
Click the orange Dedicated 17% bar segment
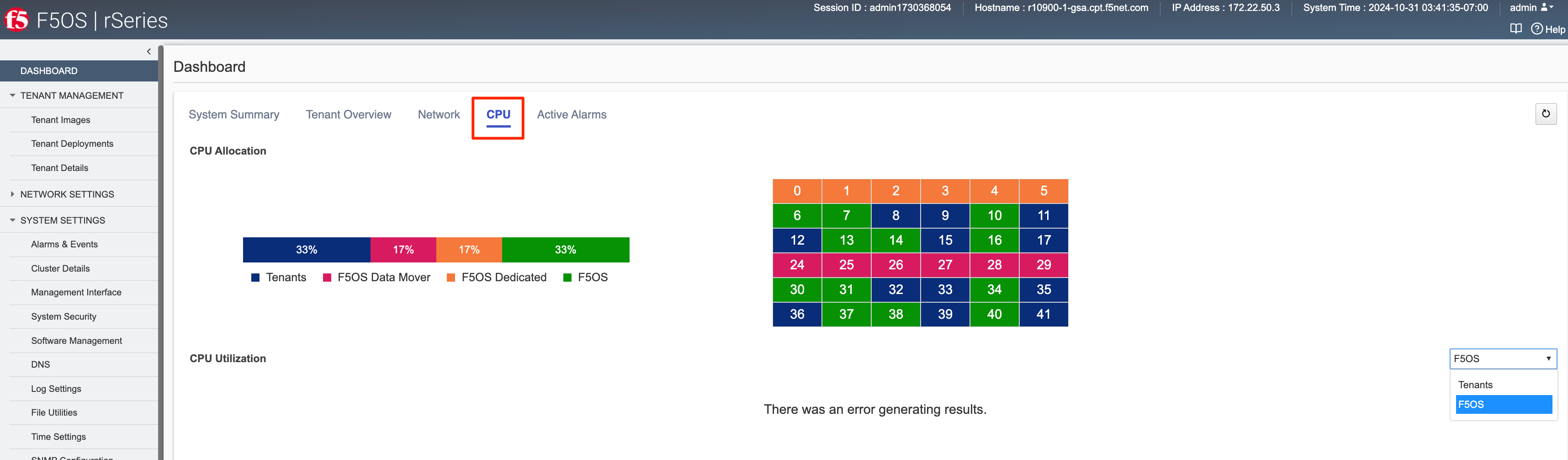click(x=469, y=250)
